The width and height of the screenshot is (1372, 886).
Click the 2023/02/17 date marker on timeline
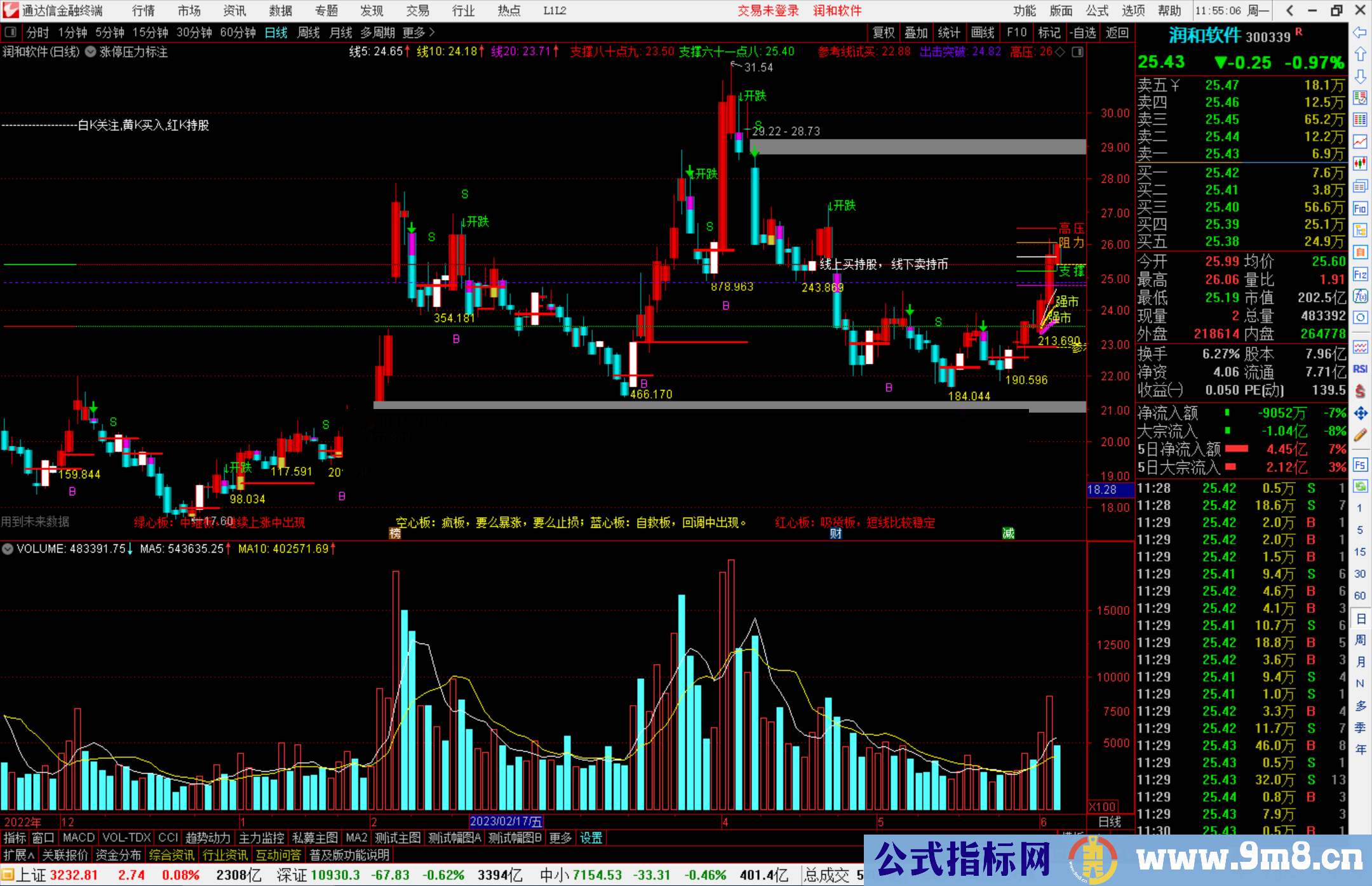click(506, 822)
